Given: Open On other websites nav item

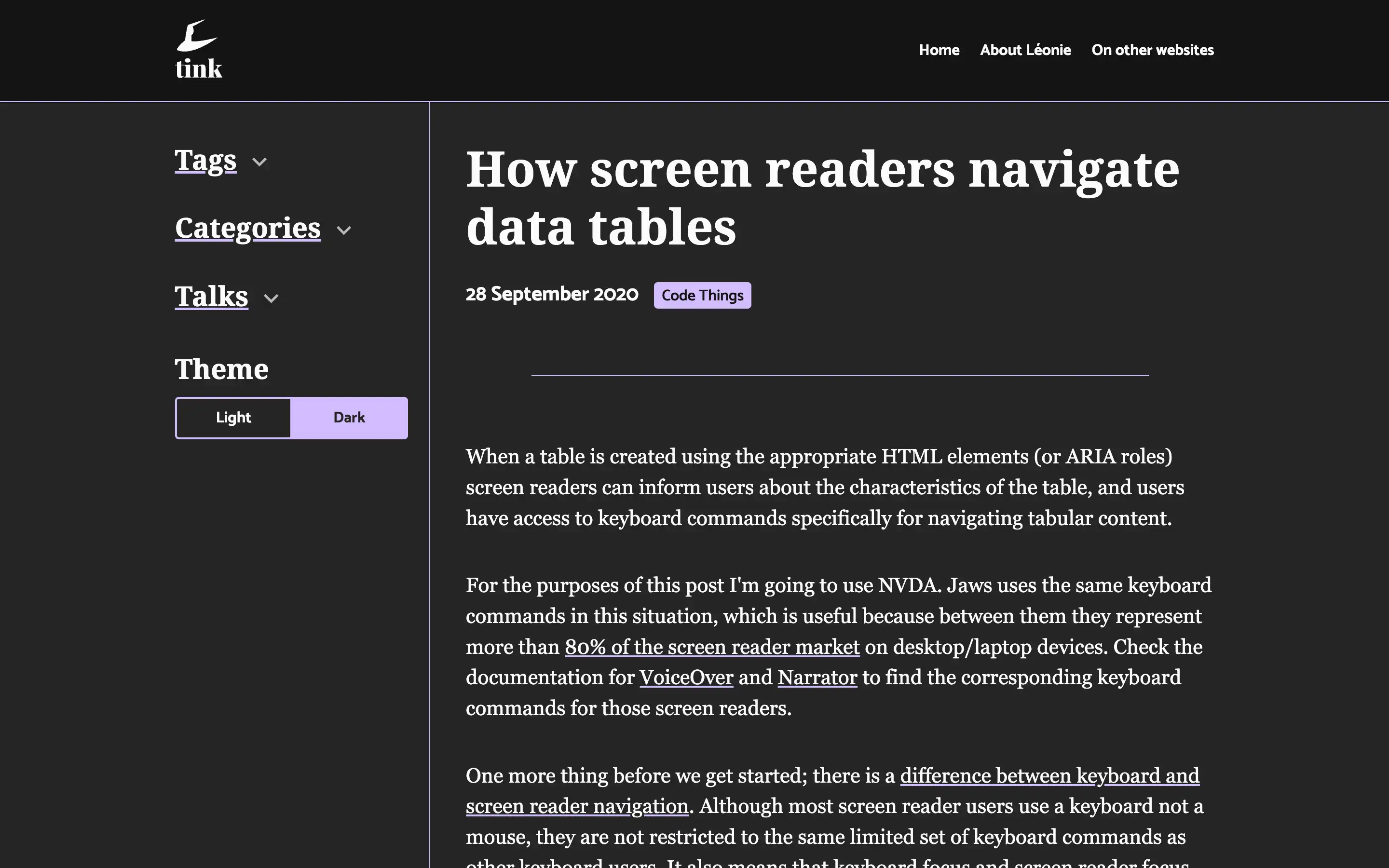Looking at the screenshot, I should (1153, 51).
